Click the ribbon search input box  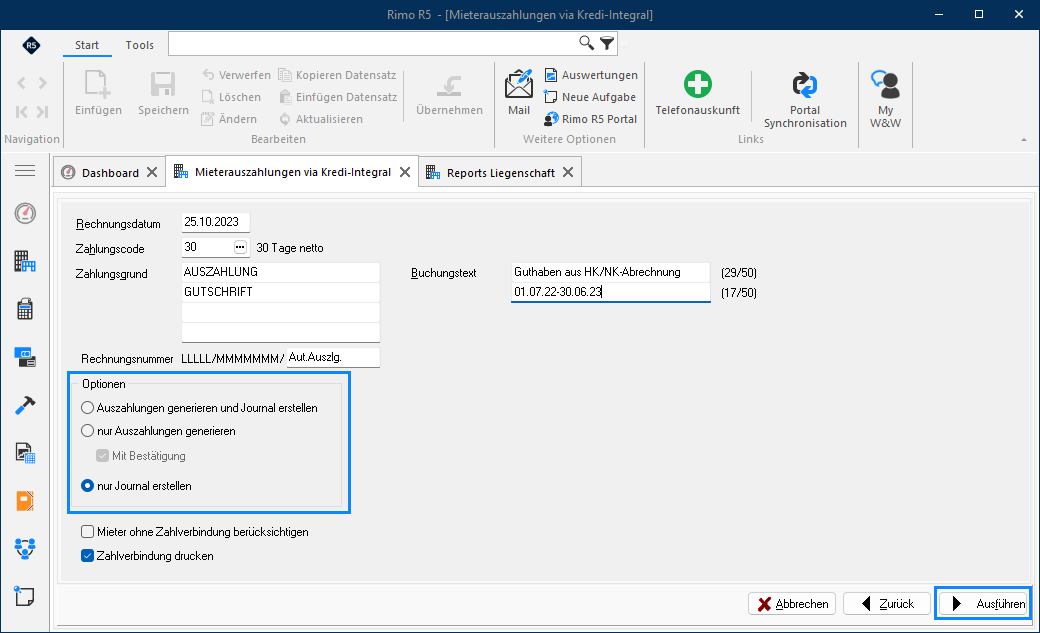click(x=373, y=43)
